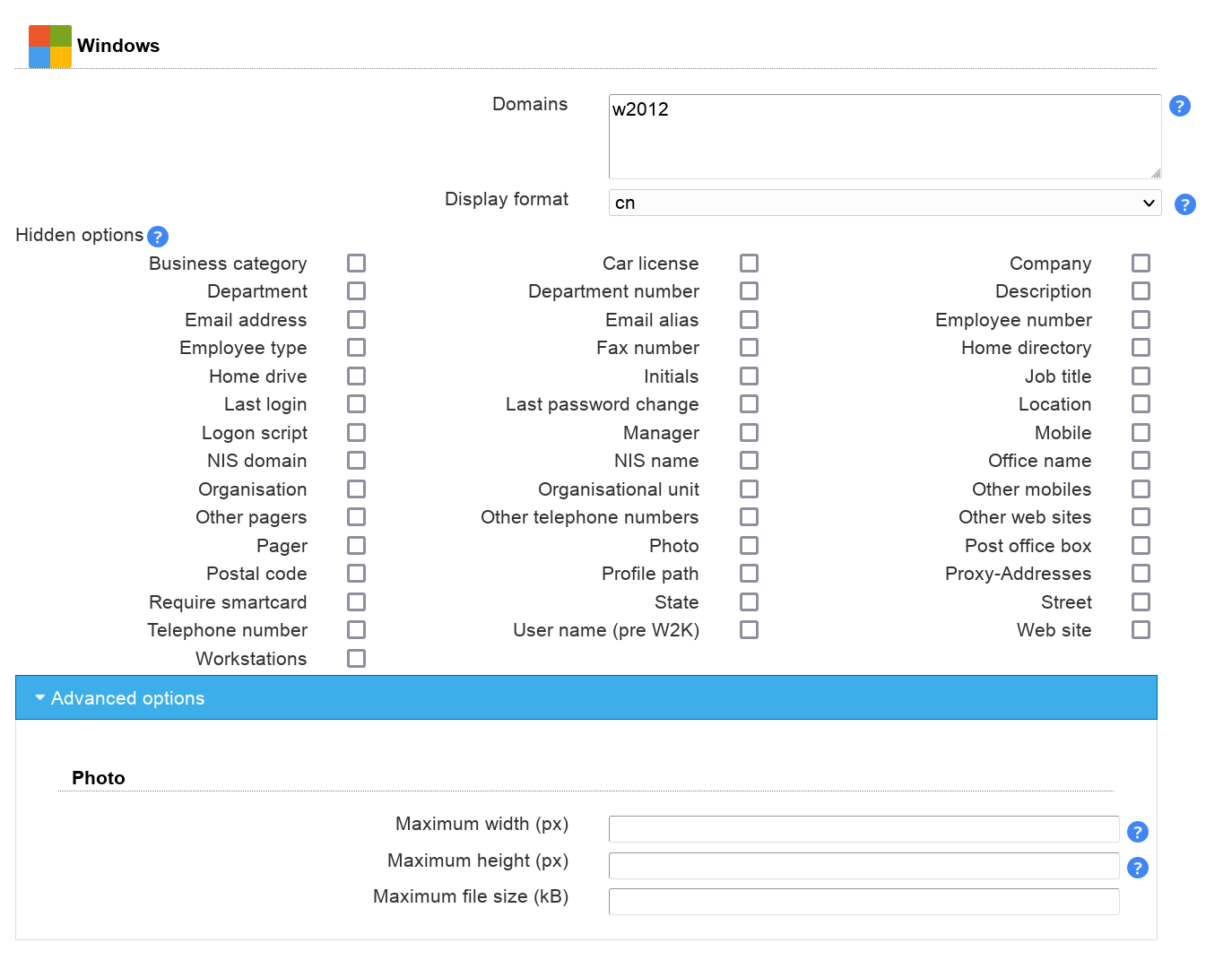The height and width of the screenshot is (960, 1232).
Task: Click the help icon next to Domains
Action: (1180, 106)
